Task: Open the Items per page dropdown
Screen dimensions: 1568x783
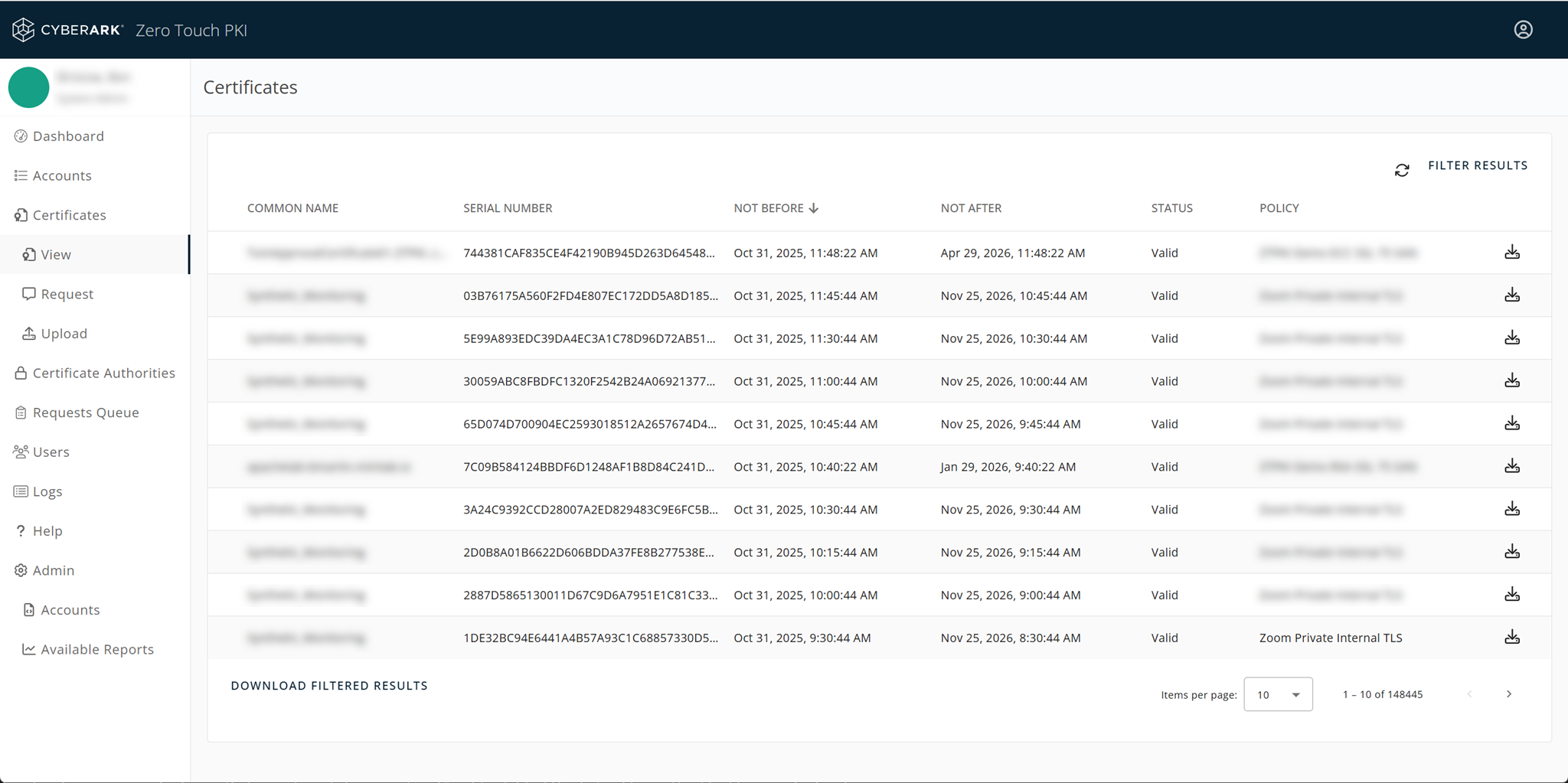Action: (1277, 694)
